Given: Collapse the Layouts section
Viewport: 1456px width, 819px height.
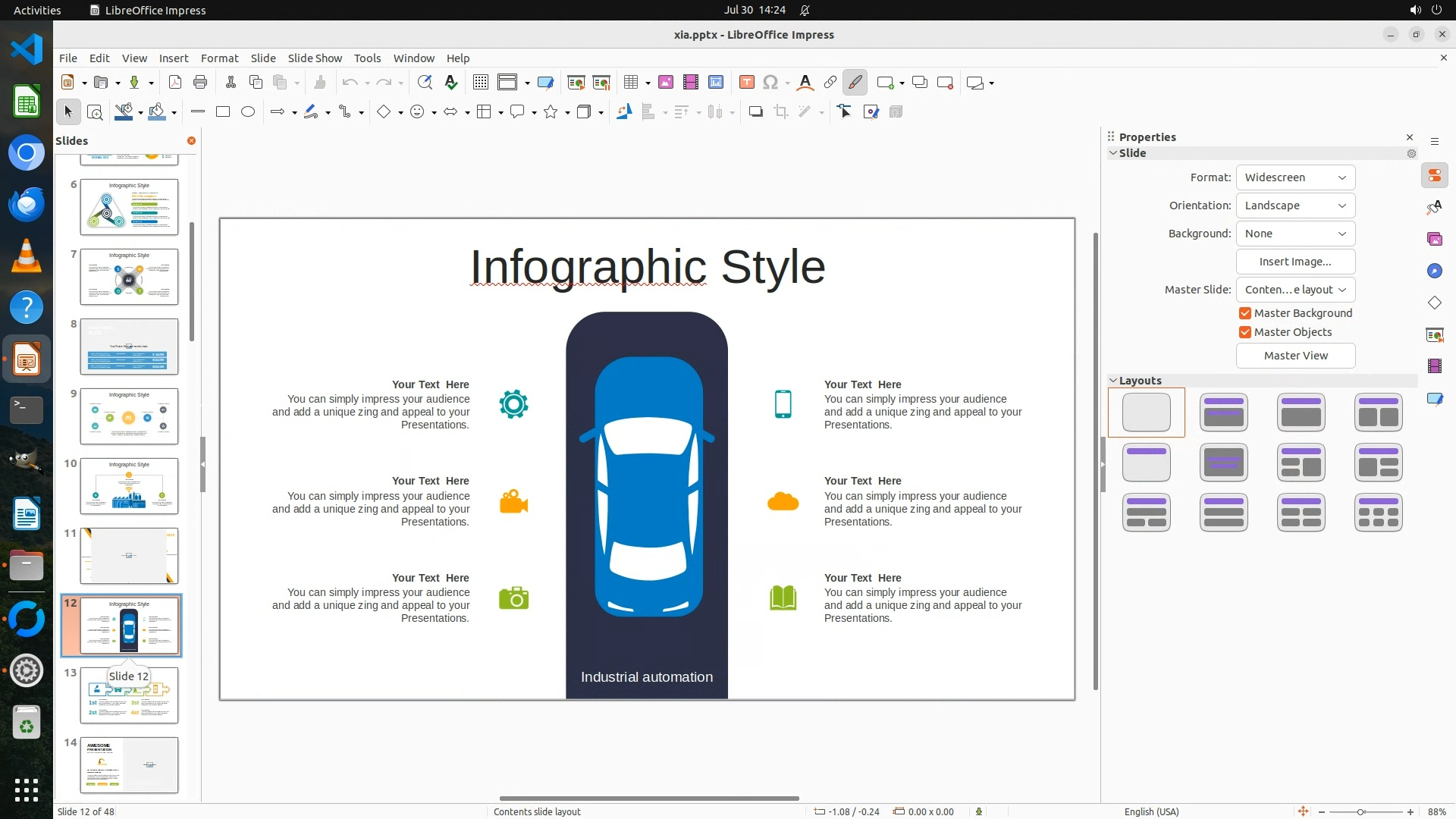Looking at the screenshot, I should 1114,381.
